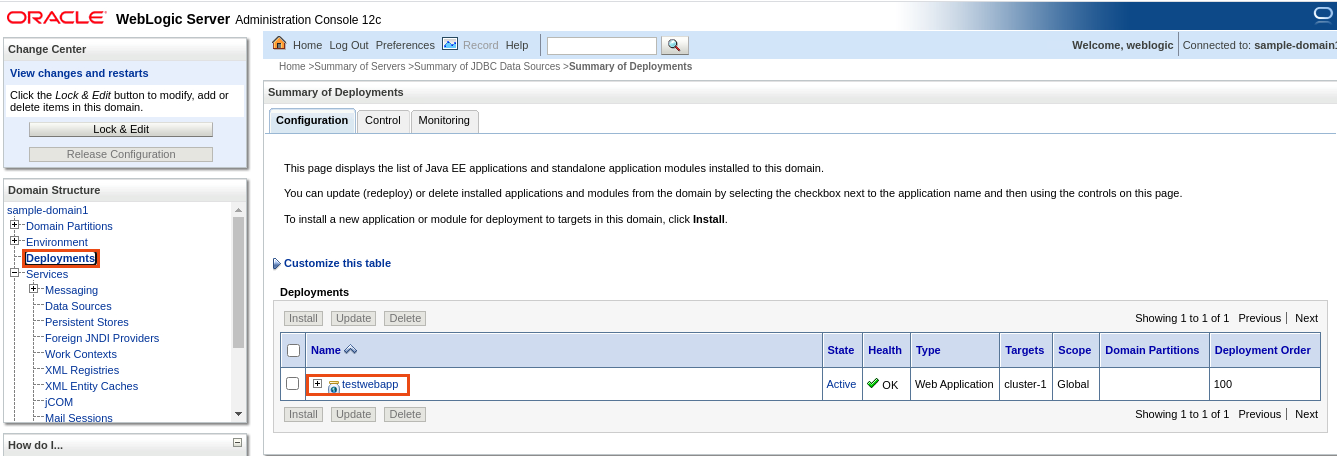Click the testwebapp application icon
The width and height of the screenshot is (1337, 456).
[334, 386]
